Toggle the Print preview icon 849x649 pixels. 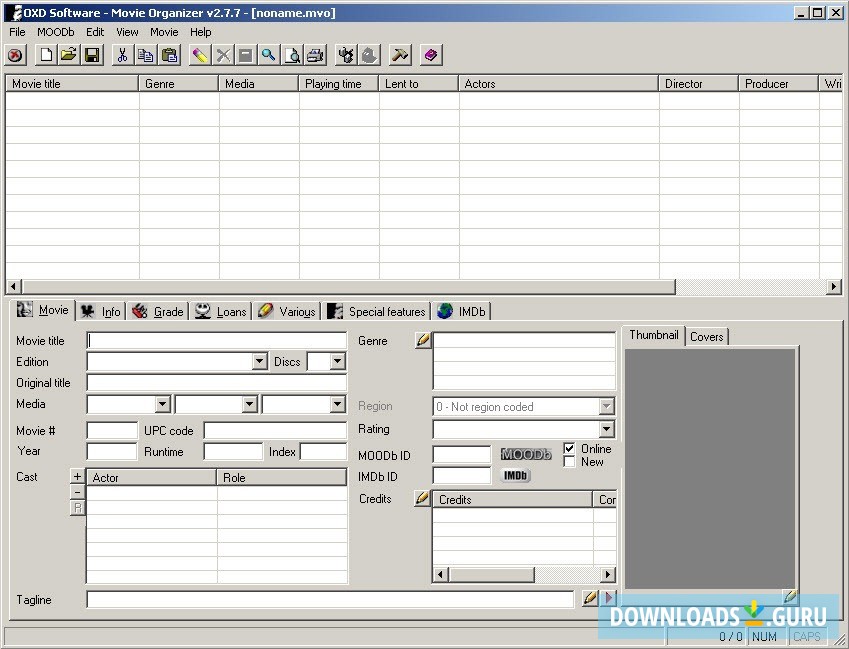(291, 54)
